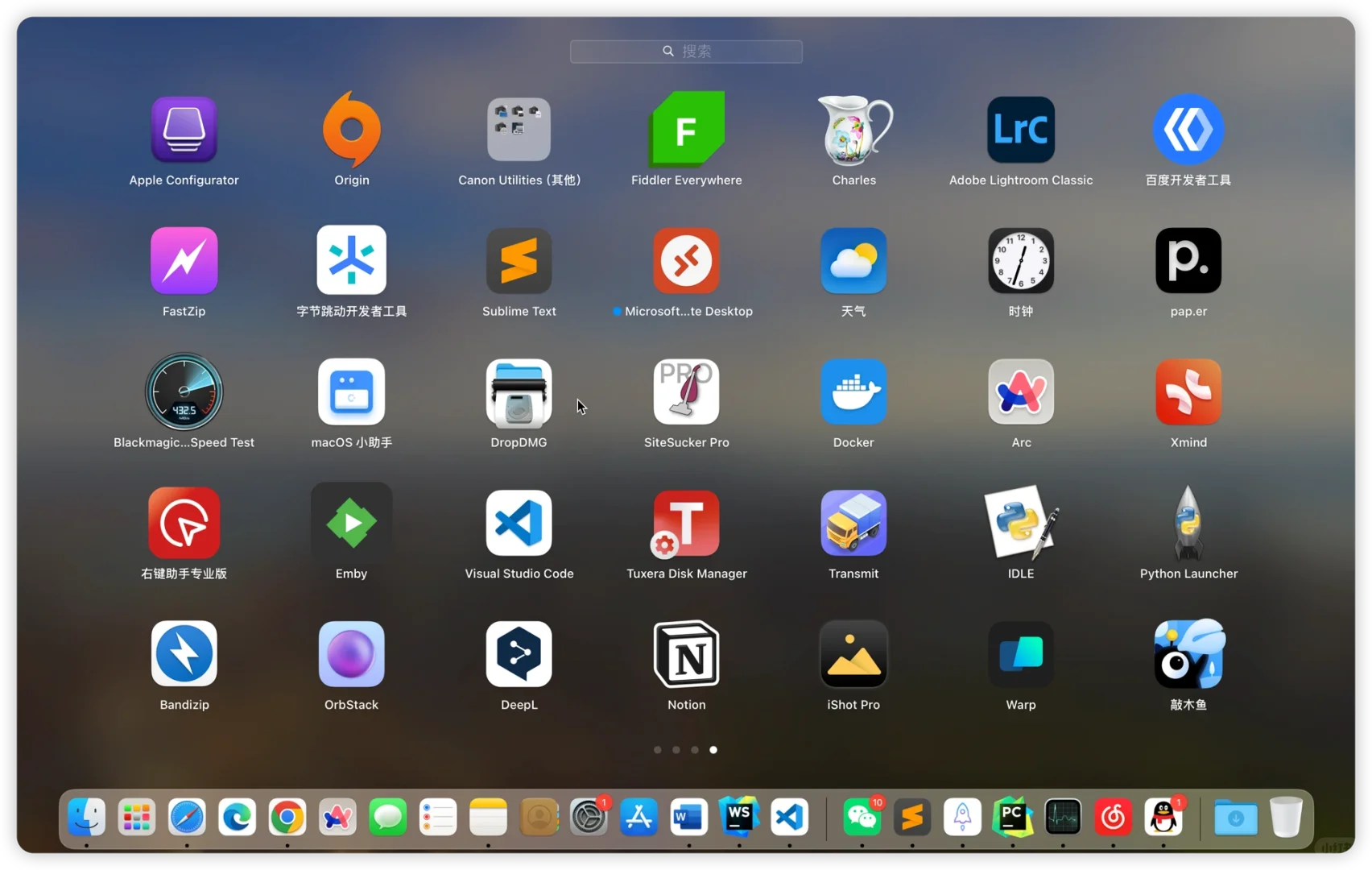This screenshot has height=870, width=1372.
Task: Select the fourth Launchpad page dot
Action: coord(713,750)
